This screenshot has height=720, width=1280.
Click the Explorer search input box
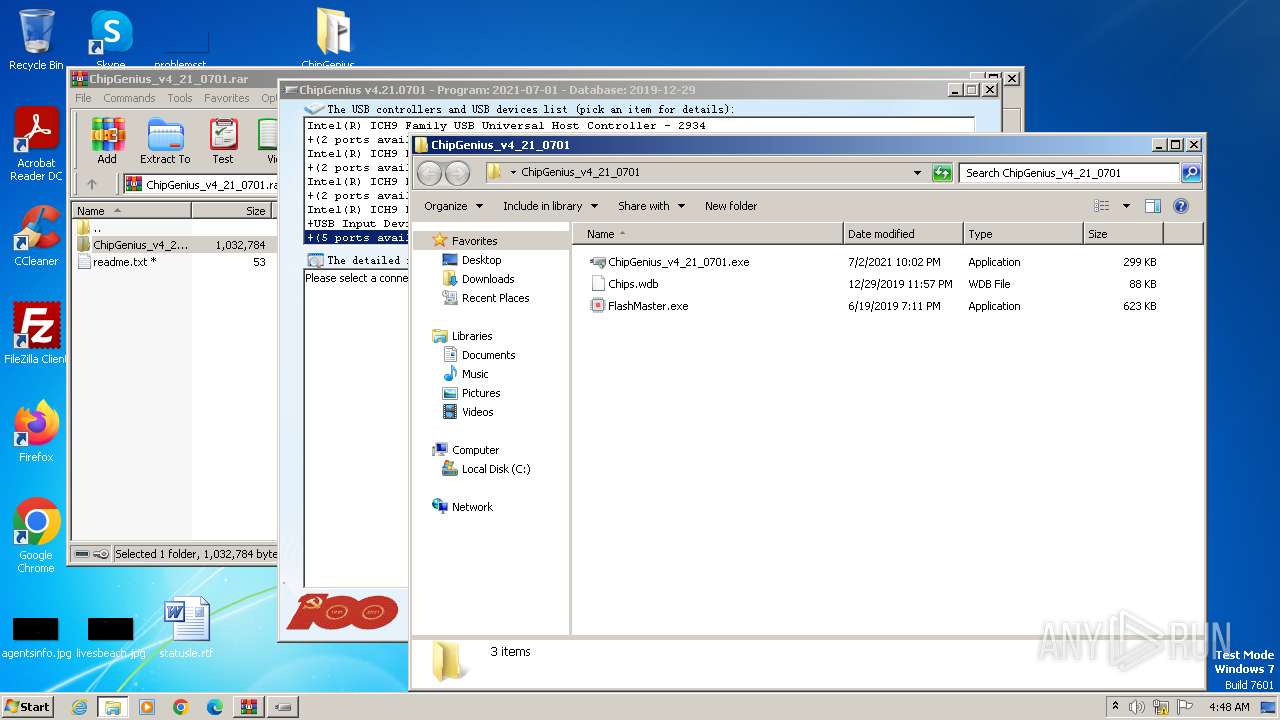click(x=1068, y=173)
